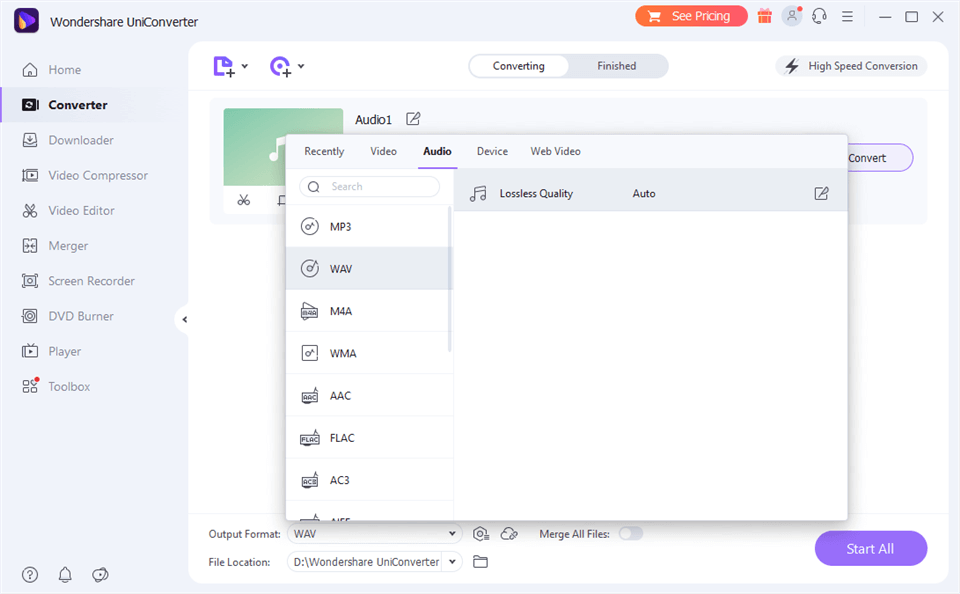Choose the FLAC audio format
Viewport: 960px width, 594px height.
(x=369, y=438)
